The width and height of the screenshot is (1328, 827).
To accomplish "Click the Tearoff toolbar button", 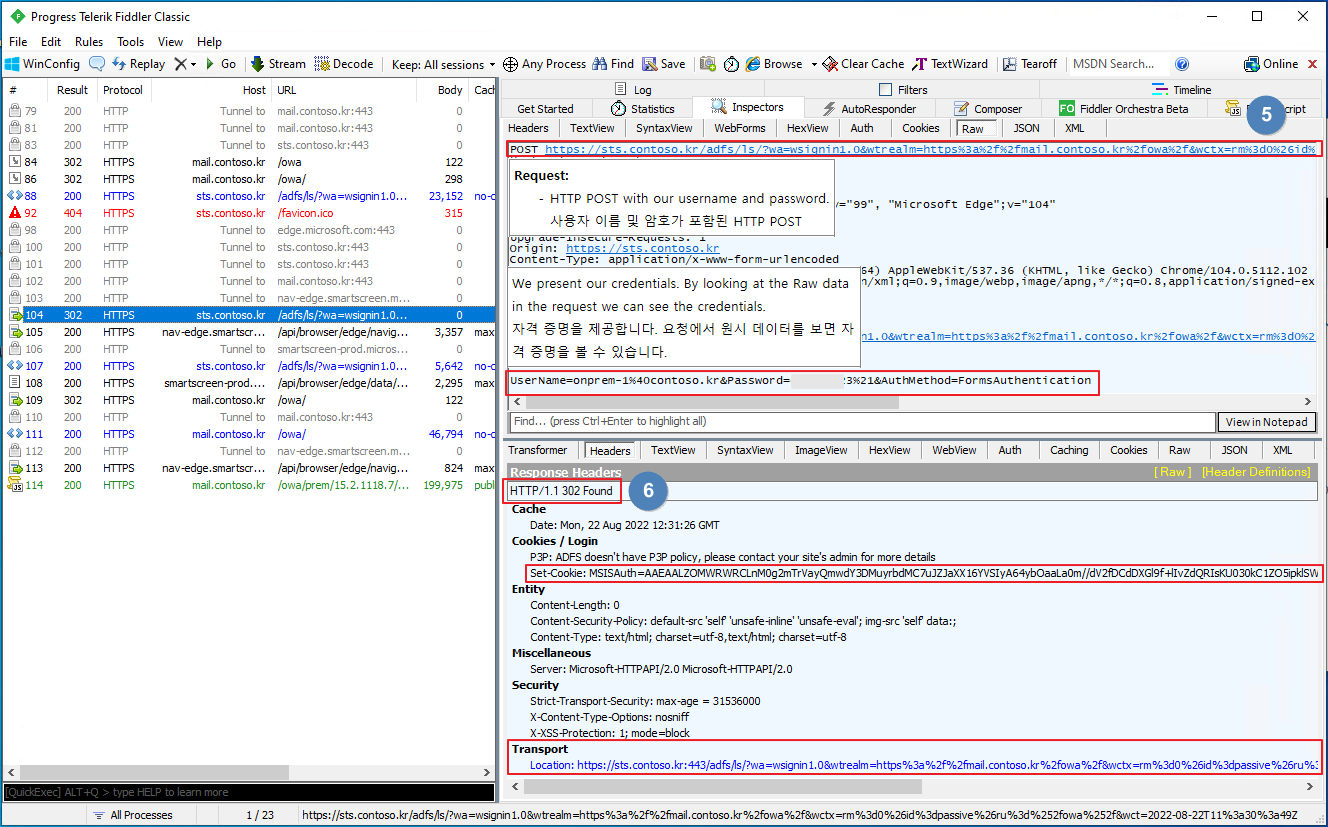I will 1030,64.
